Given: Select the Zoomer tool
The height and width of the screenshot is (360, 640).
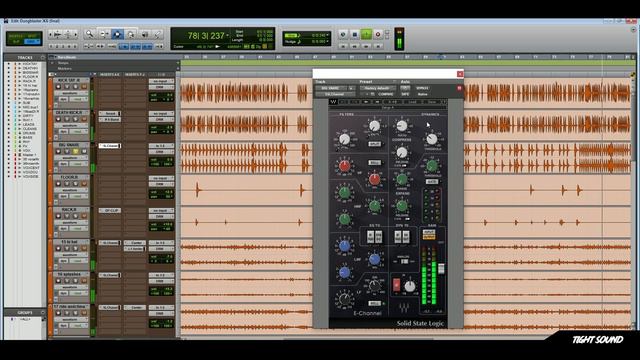Looking at the screenshot, I should coord(89,34).
